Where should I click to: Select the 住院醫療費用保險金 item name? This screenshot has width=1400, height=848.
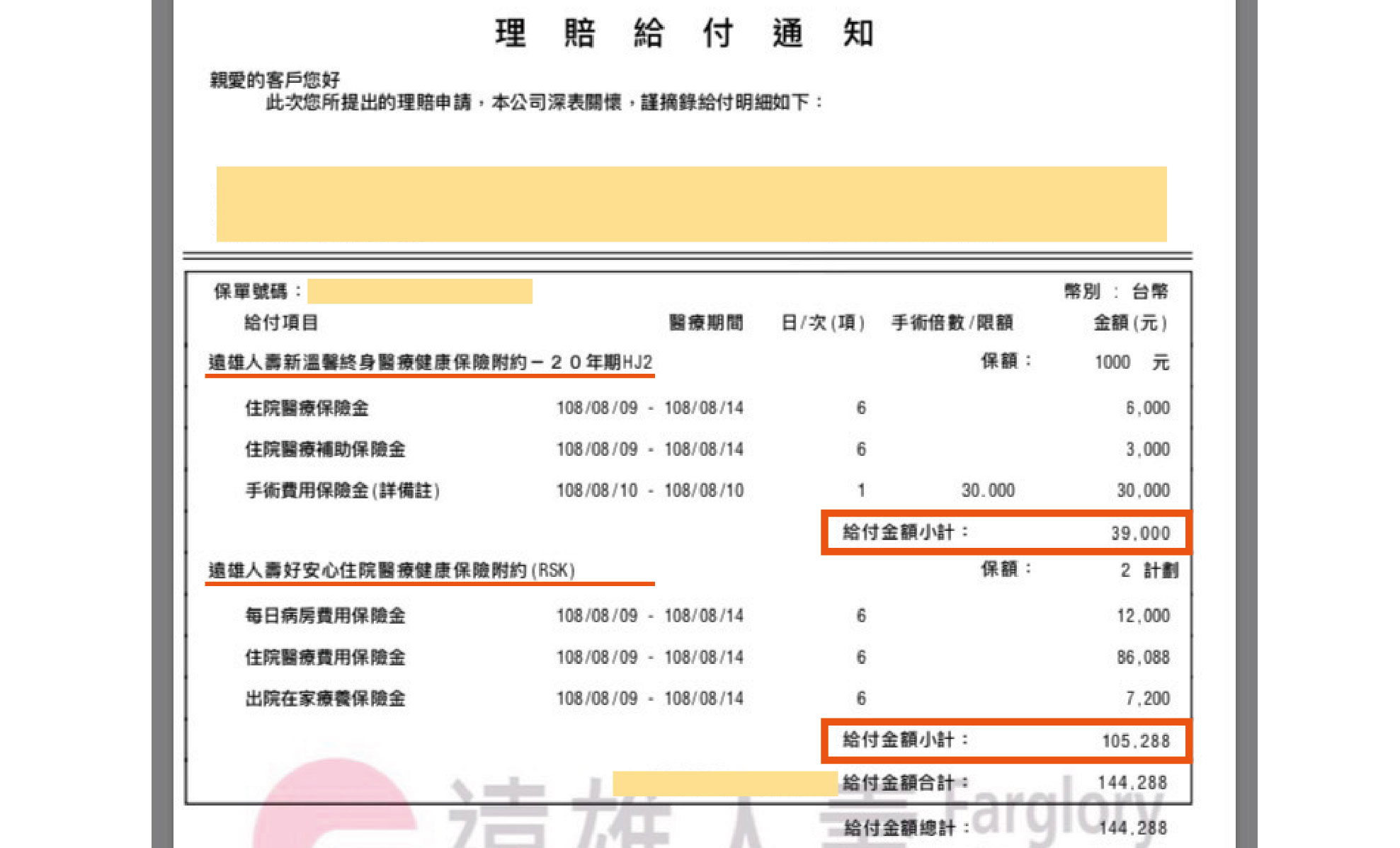pos(325,657)
